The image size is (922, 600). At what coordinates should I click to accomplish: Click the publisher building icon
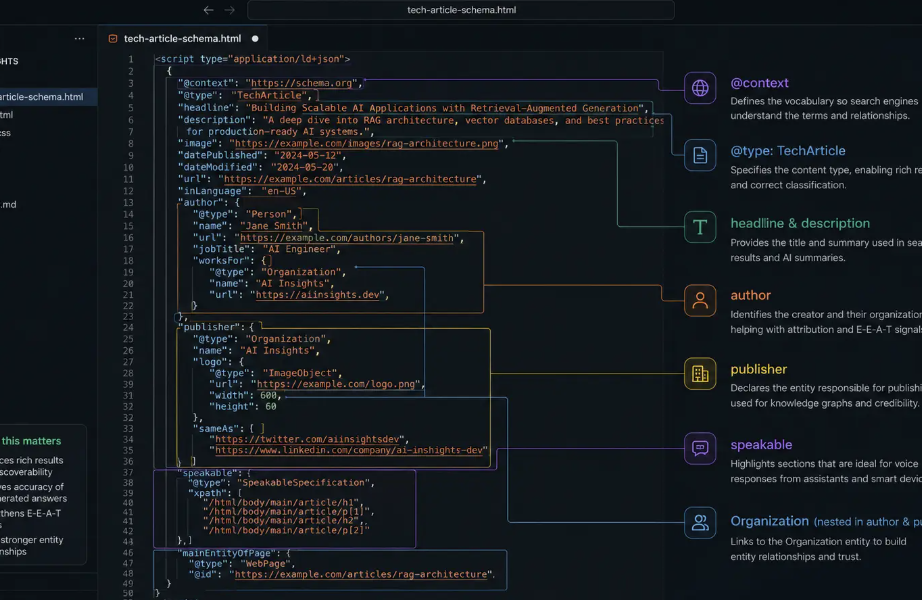pos(700,374)
